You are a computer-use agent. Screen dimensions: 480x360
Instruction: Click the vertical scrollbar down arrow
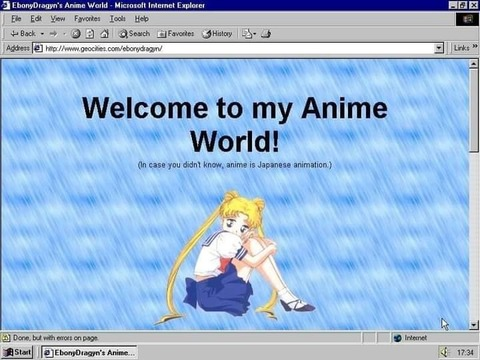pyautogui.click(x=474, y=325)
